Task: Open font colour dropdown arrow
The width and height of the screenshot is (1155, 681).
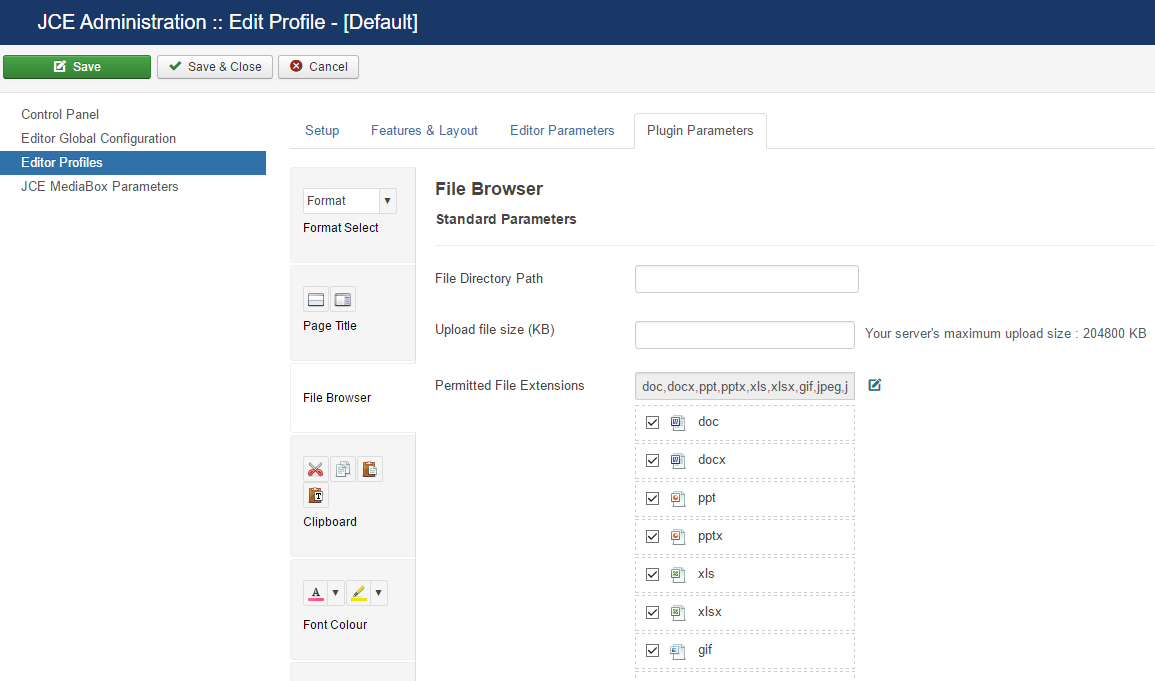Action: [x=335, y=593]
